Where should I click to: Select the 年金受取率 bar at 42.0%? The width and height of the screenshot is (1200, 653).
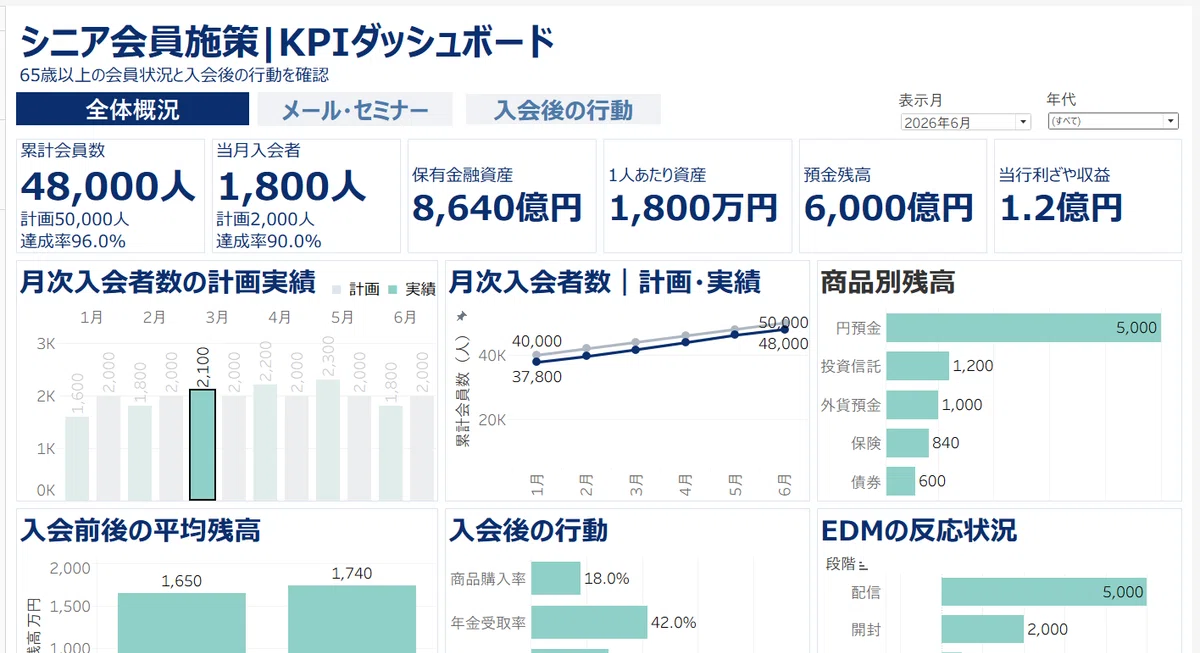(589, 622)
